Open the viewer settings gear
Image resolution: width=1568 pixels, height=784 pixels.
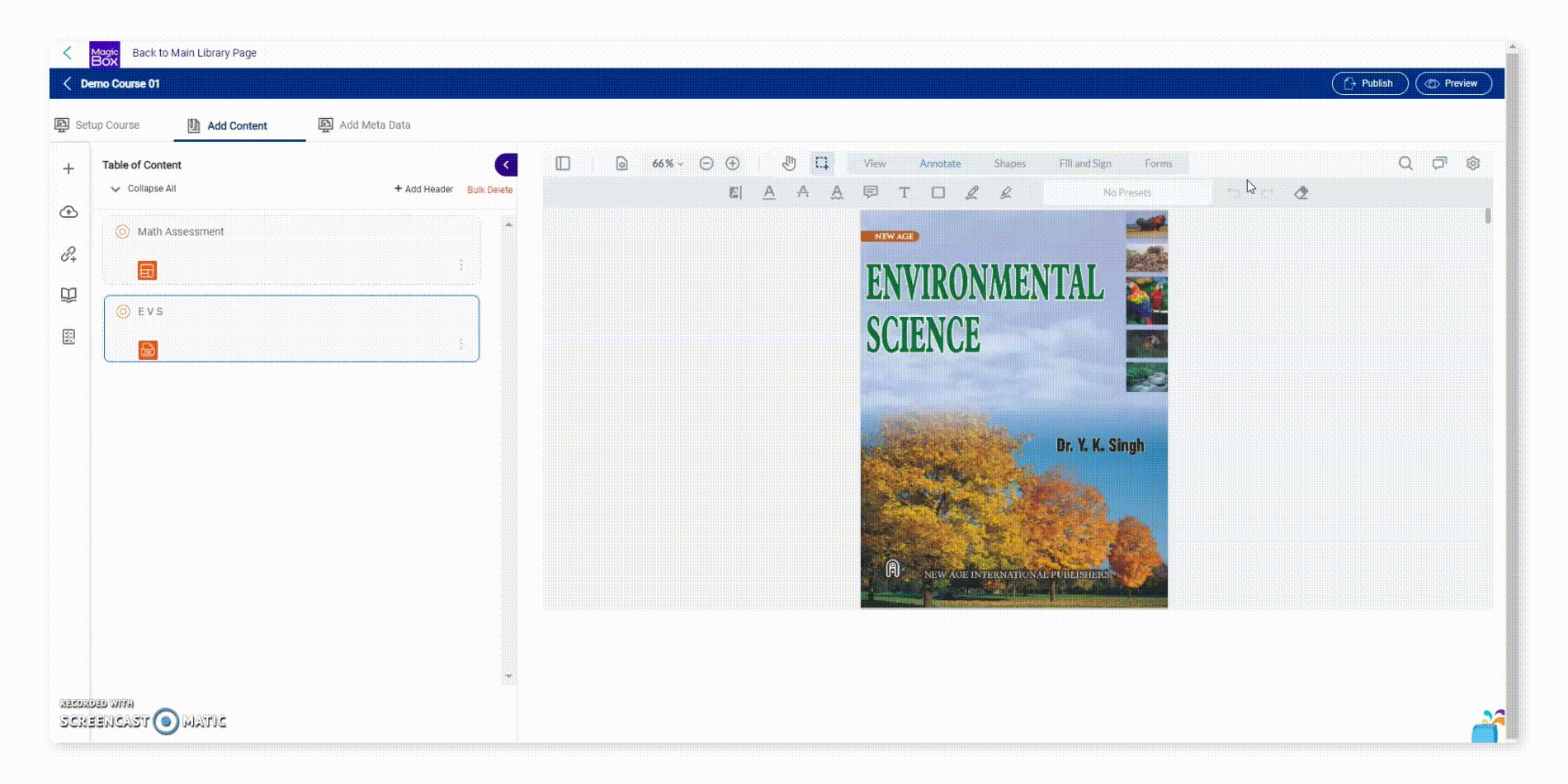[1473, 163]
